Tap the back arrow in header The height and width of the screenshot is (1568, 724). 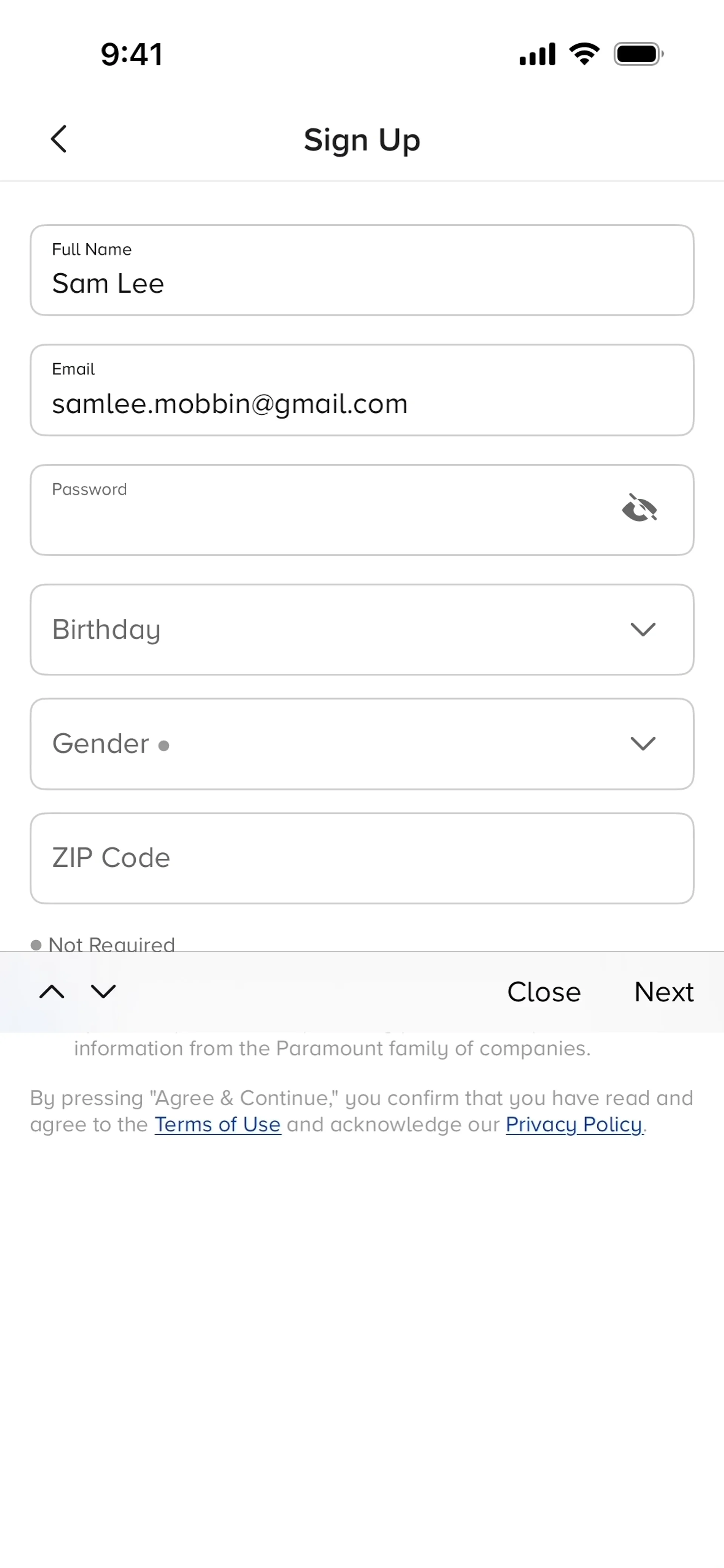coord(58,139)
